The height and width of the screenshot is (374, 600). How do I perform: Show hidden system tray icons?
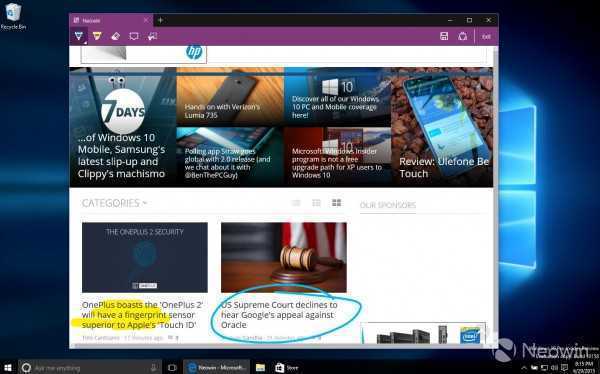pos(525,368)
